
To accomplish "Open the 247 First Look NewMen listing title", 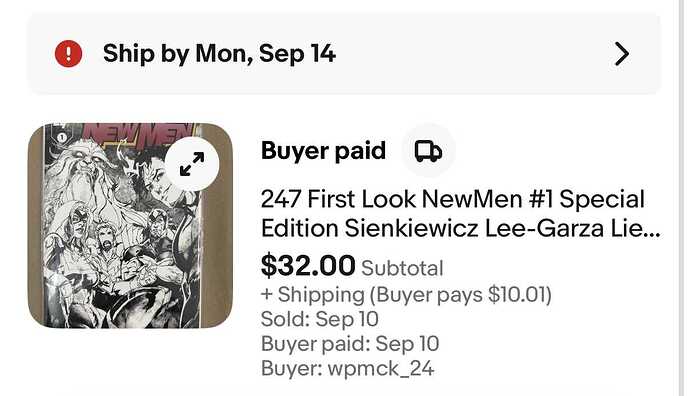I will 460,214.
